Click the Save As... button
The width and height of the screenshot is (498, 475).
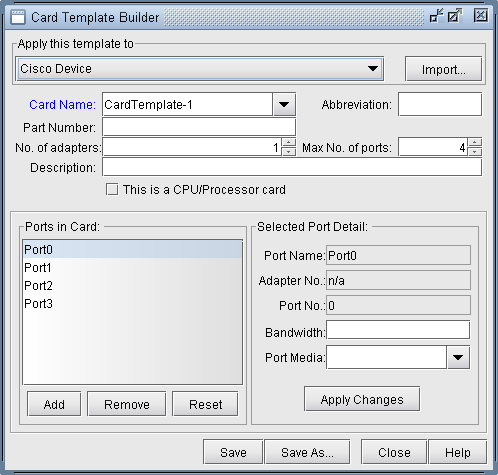[307, 452]
